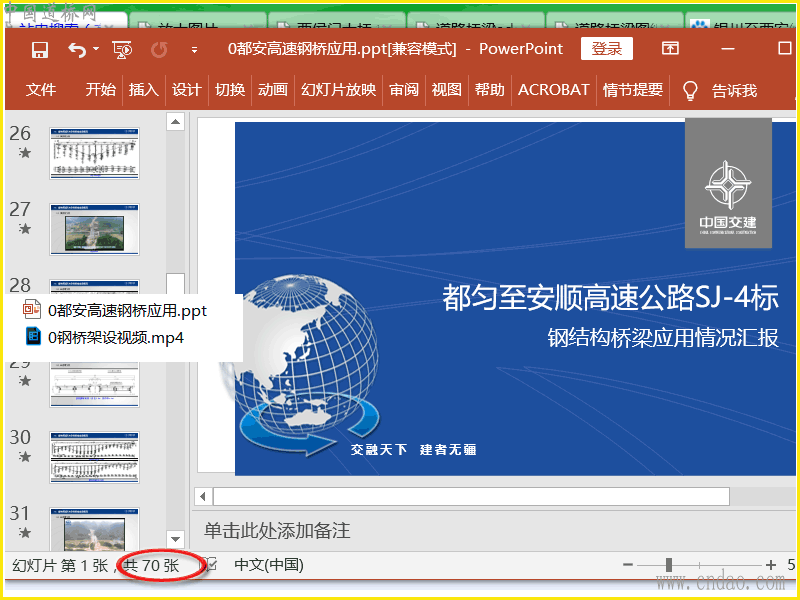800x600 pixels.
Task: Click the lightbulb Tell Me icon
Action: (690, 91)
